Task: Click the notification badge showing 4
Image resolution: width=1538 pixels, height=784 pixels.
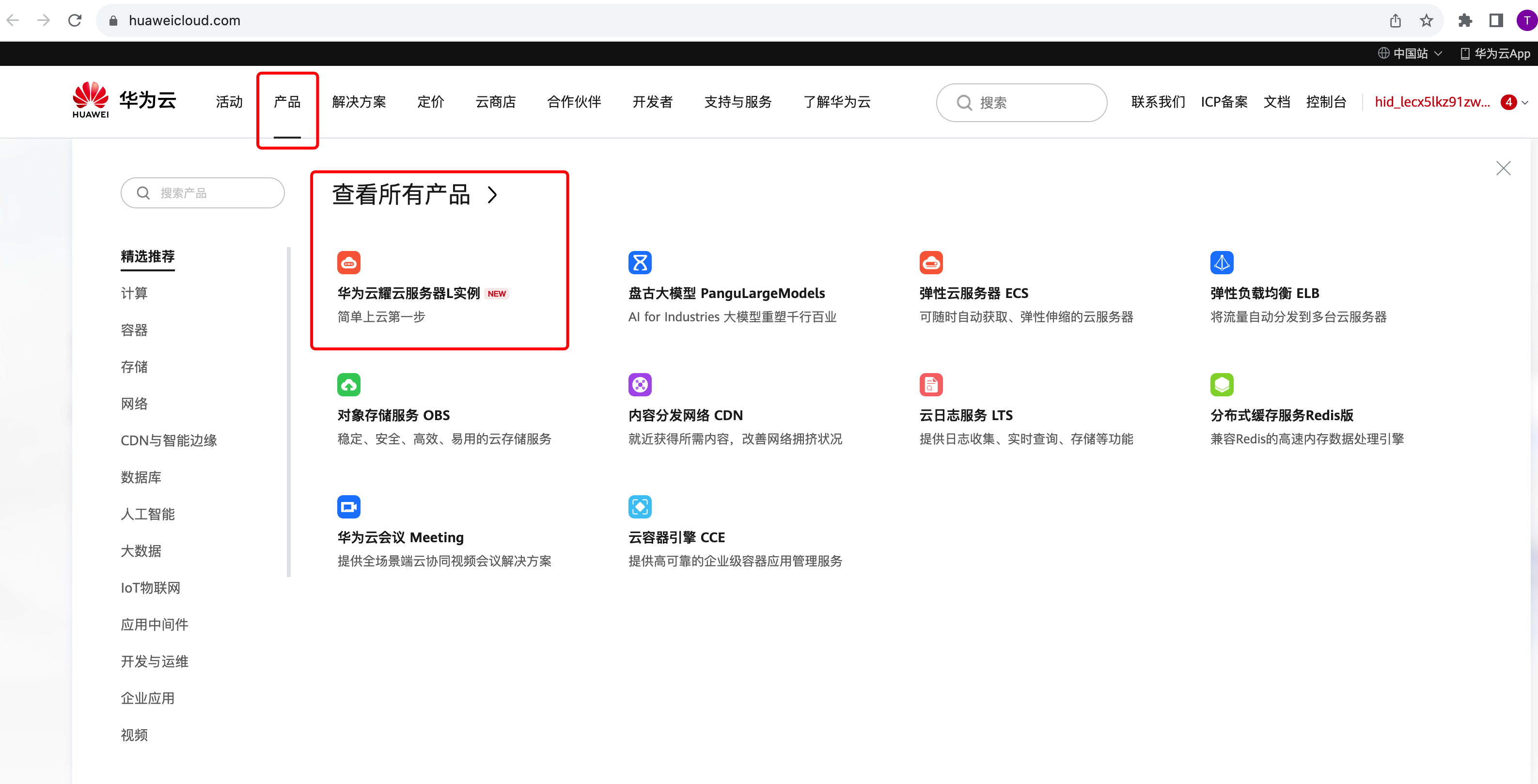Action: (1508, 102)
